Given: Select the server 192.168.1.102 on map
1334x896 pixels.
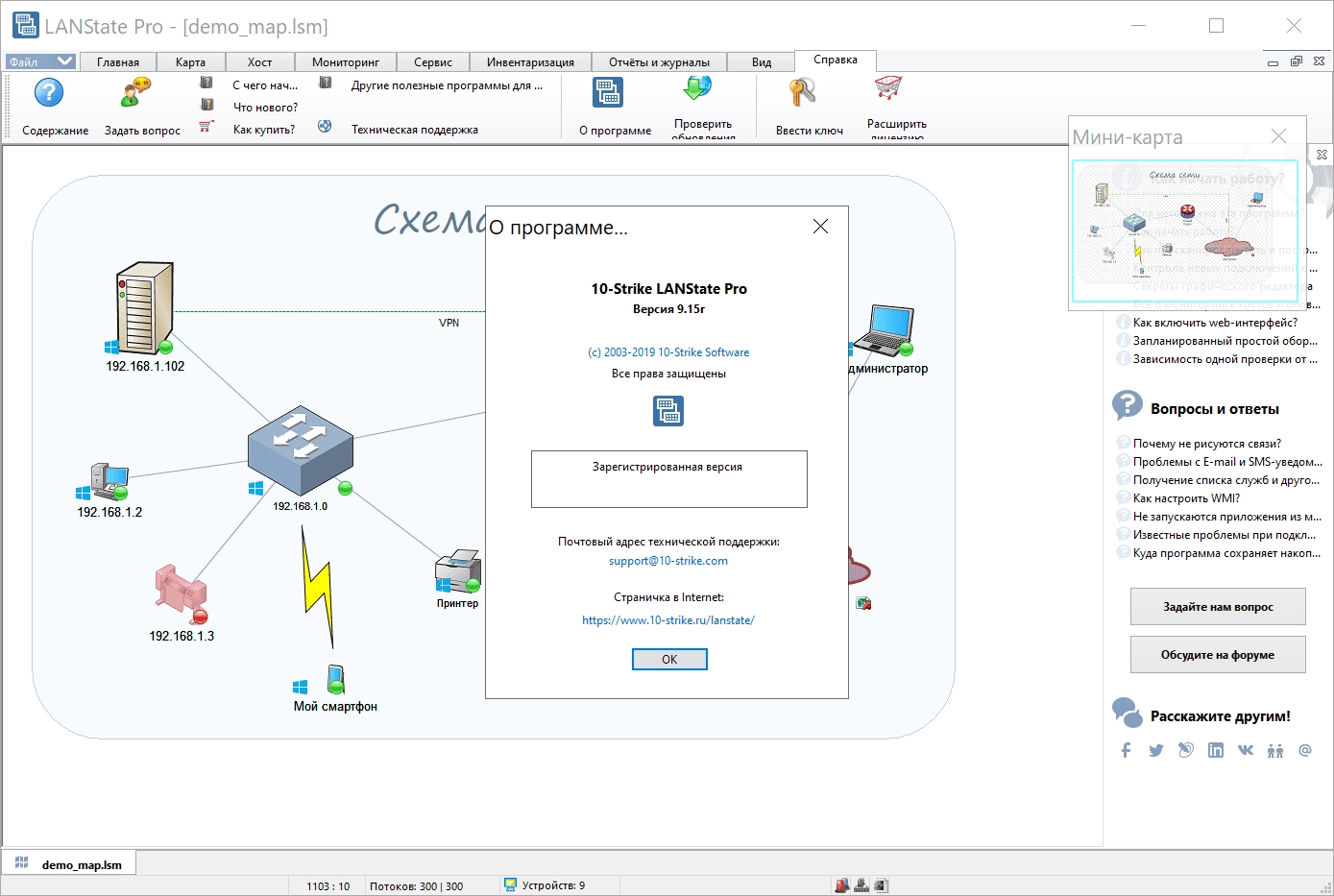Looking at the screenshot, I should [x=145, y=308].
